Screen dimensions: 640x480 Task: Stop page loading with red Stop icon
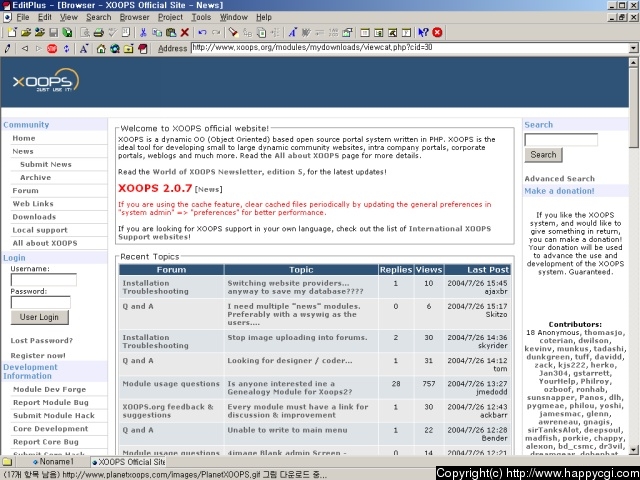point(52,49)
